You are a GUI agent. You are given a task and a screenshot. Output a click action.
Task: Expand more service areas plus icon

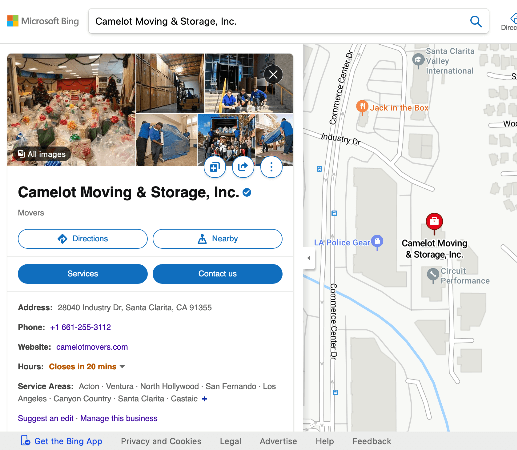tap(204, 399)
